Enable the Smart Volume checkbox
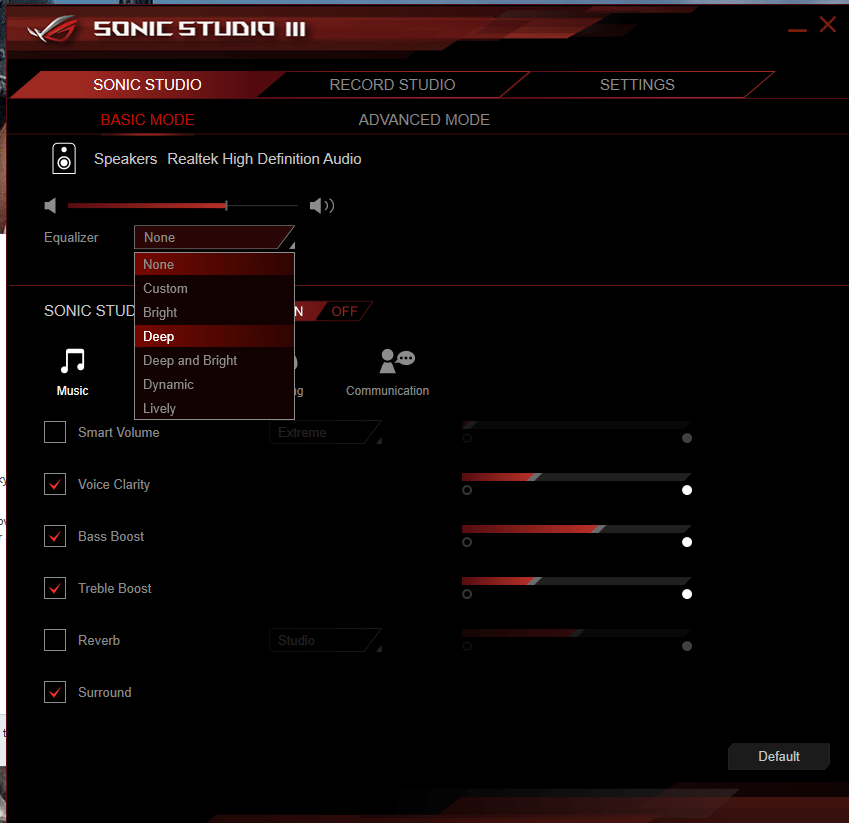The image size is (849, 823). [55, 432]
